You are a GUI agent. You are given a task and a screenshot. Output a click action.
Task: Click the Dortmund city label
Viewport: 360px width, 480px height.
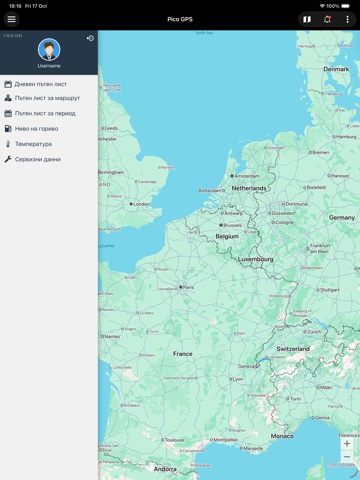tap(297, 204)
